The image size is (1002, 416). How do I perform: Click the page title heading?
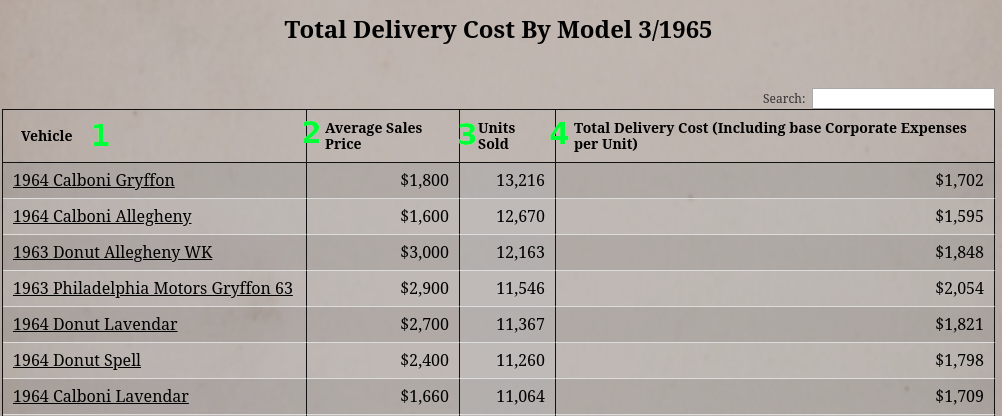(498, 30)
